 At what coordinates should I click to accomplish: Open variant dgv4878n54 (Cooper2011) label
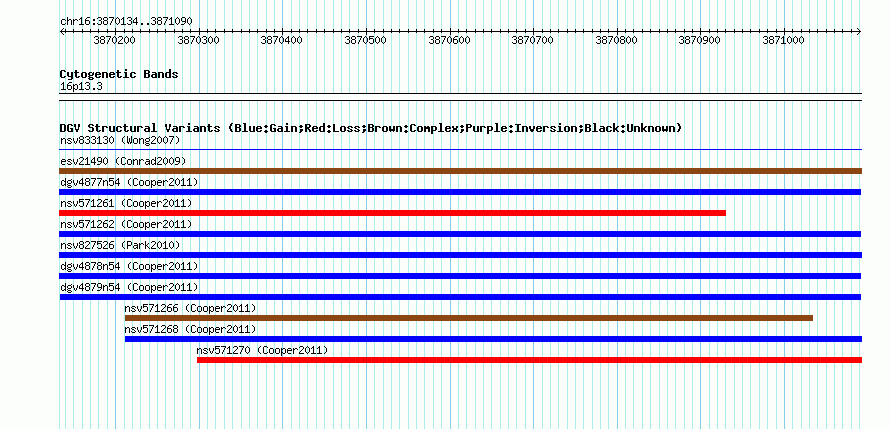[129, 266]
